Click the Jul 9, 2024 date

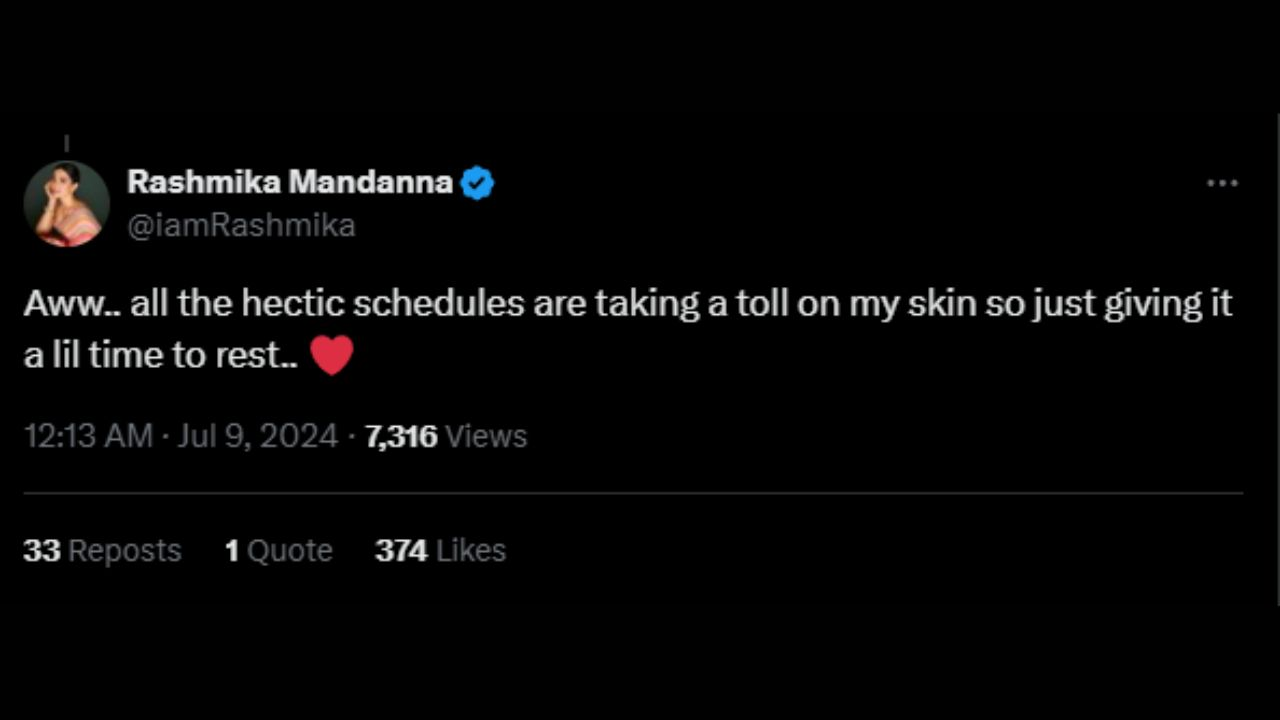point(257,436)
